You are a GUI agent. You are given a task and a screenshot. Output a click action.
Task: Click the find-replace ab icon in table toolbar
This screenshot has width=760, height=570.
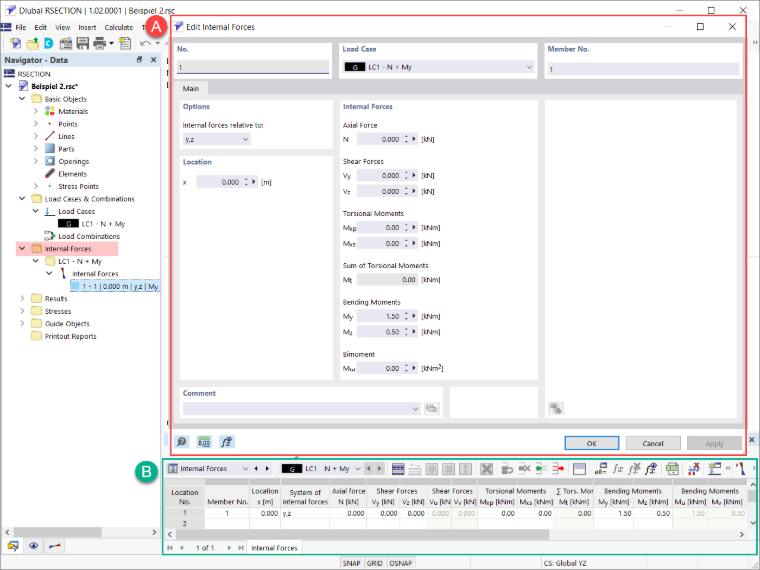[x=601, y=468]
